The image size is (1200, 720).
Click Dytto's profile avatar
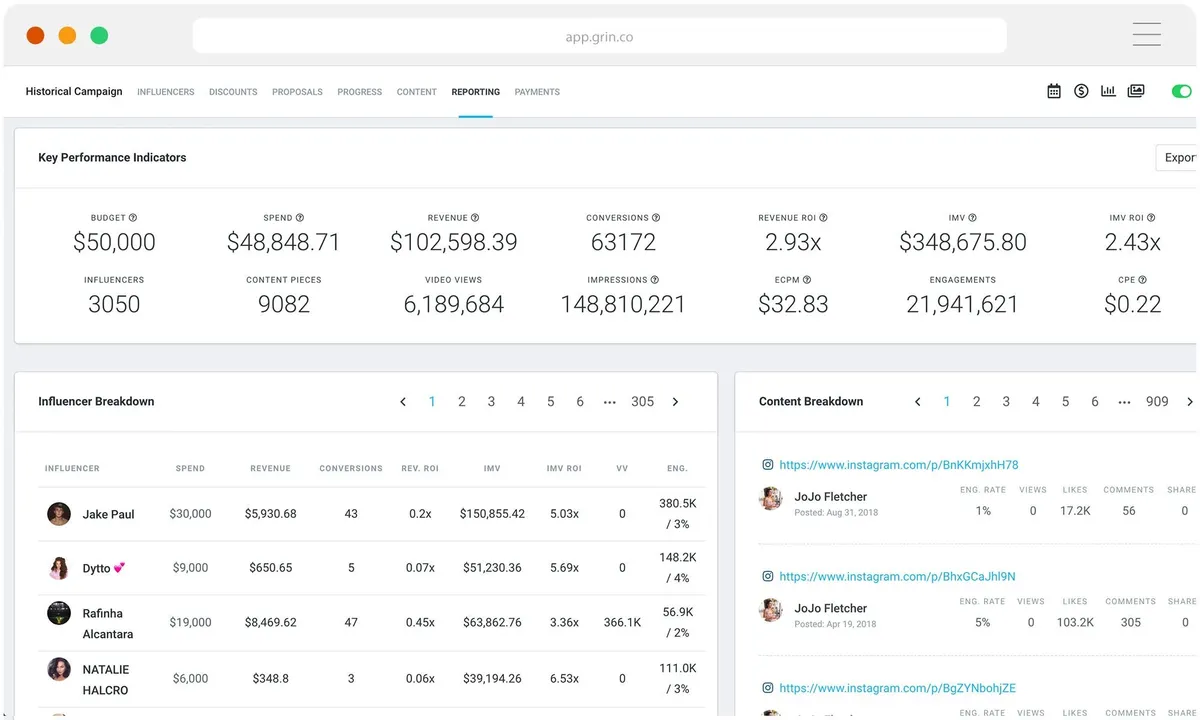pyautogui.click(x=59, y=568)
